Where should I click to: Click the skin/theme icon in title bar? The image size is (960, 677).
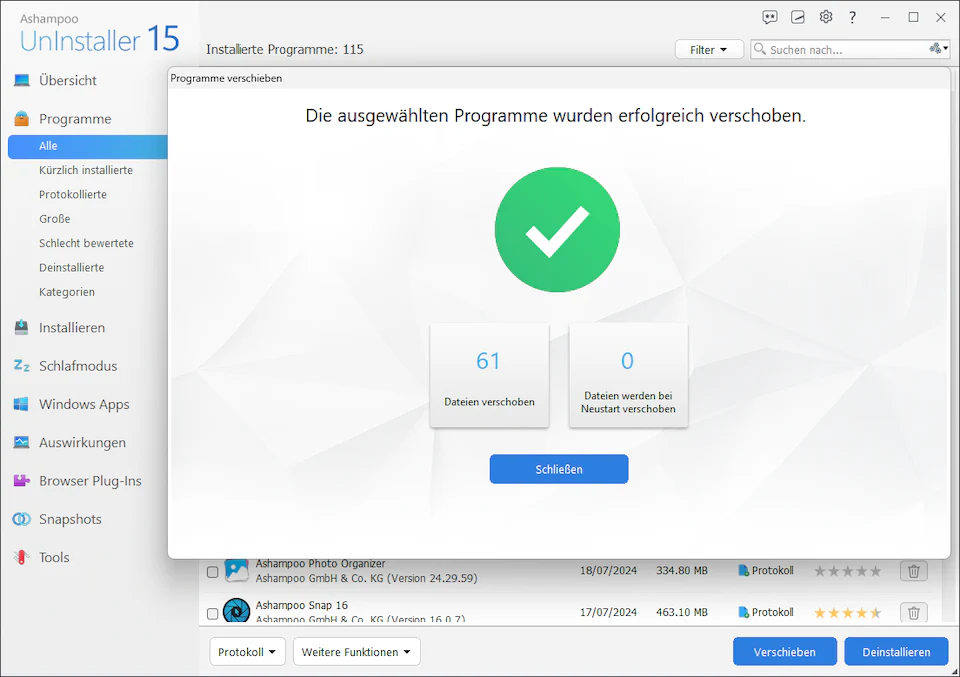coord(798,17)
